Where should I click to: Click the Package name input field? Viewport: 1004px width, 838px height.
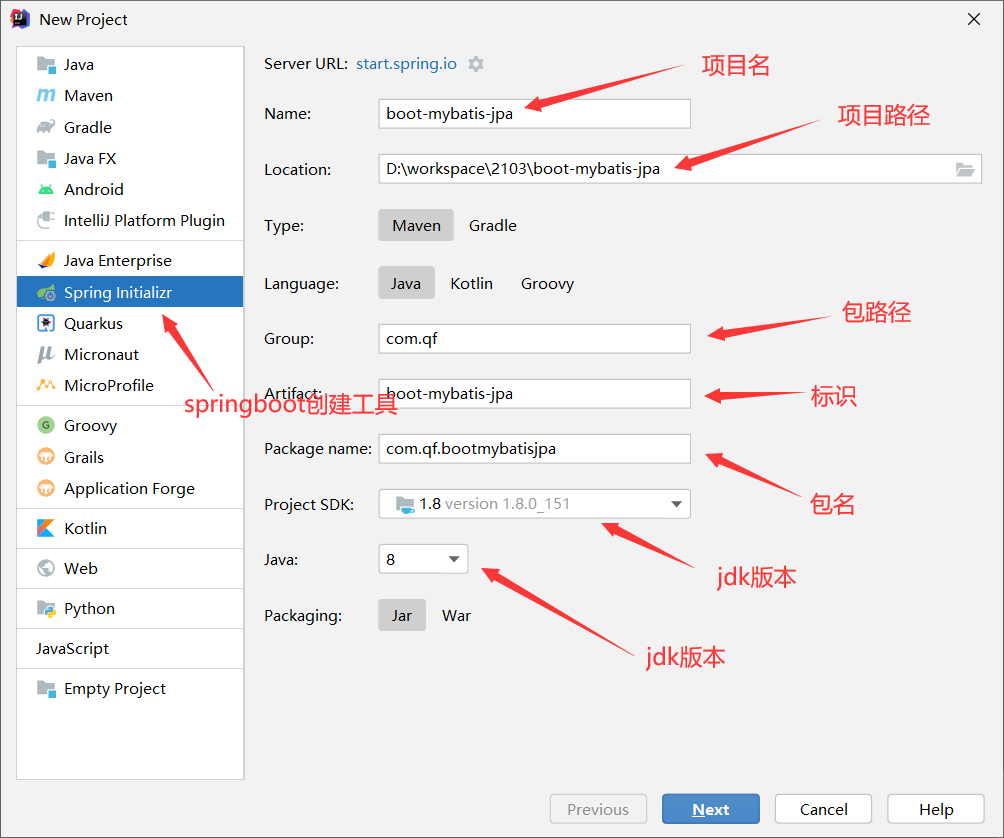tap(535, 449)
